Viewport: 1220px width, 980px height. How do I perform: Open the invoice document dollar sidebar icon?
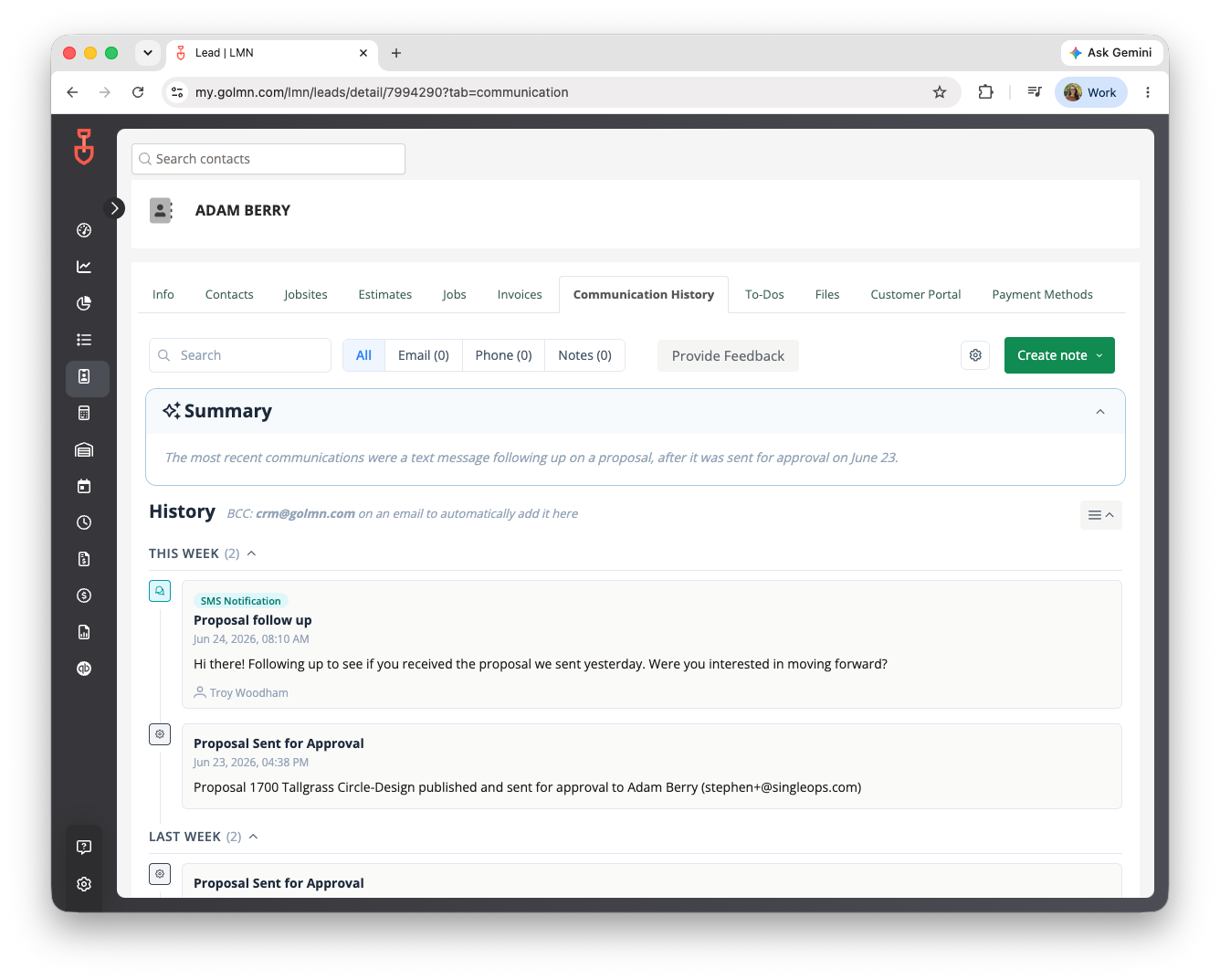tap(84, 559)
